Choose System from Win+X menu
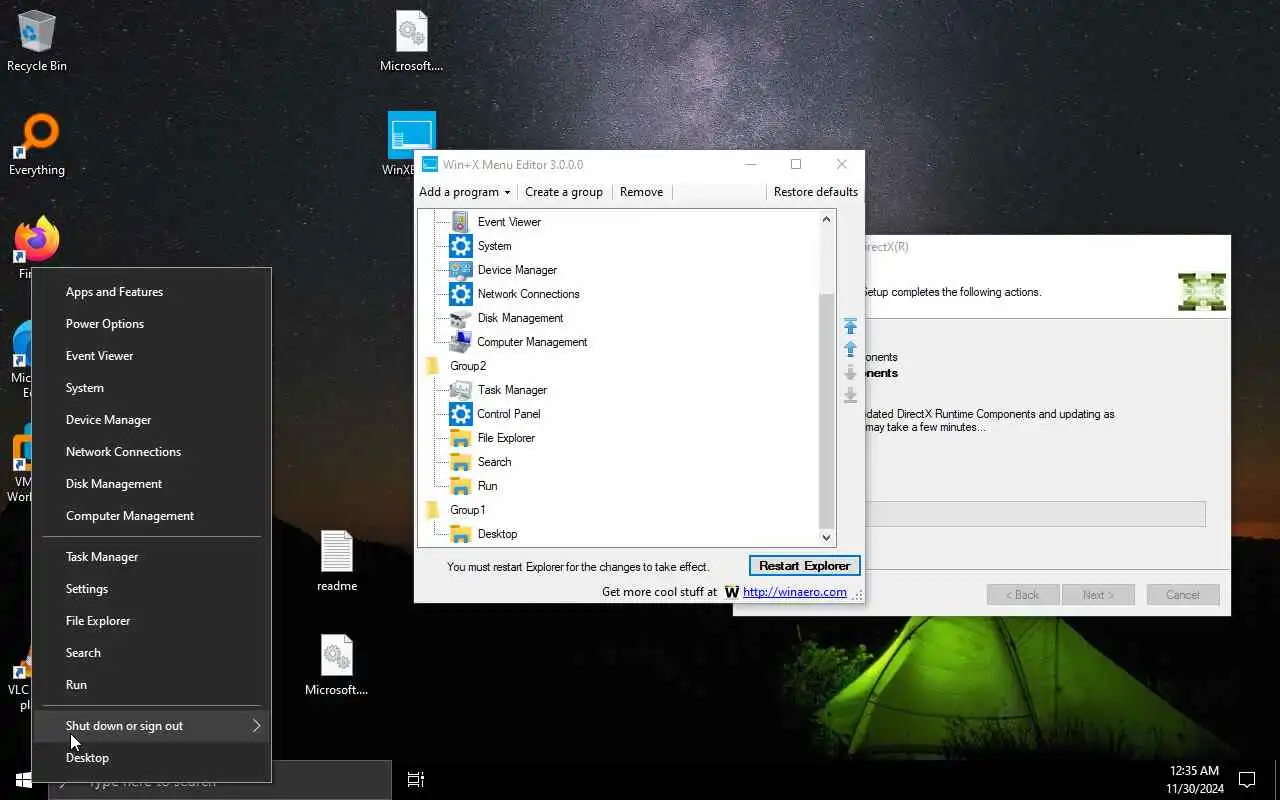 pyautogui.click(x=152, y=388)
